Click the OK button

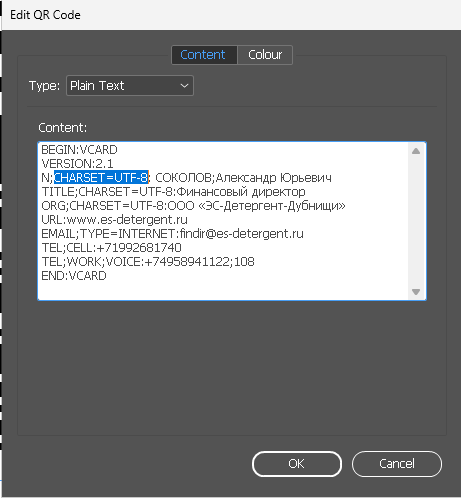[x=297, y=464]
